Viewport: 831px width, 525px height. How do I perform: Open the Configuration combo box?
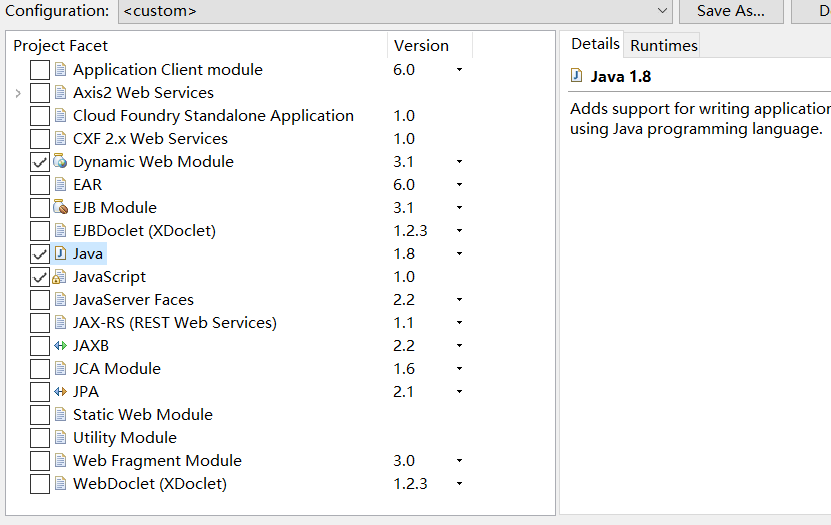pyautogui.click(x=663, y=11)
